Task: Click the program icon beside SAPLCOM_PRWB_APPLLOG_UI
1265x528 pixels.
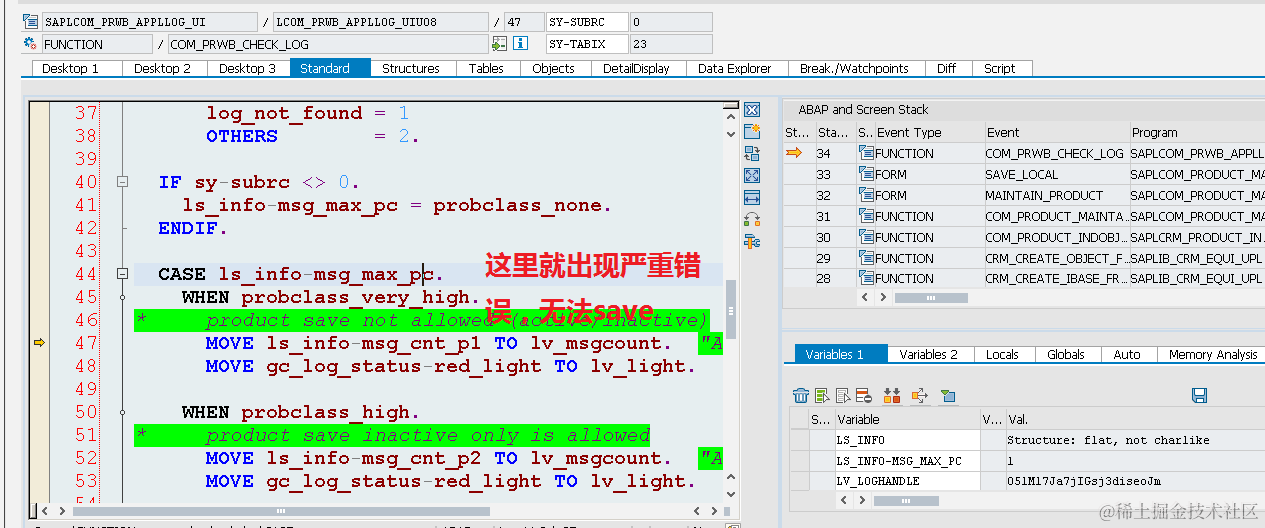Action: point(30,21)
